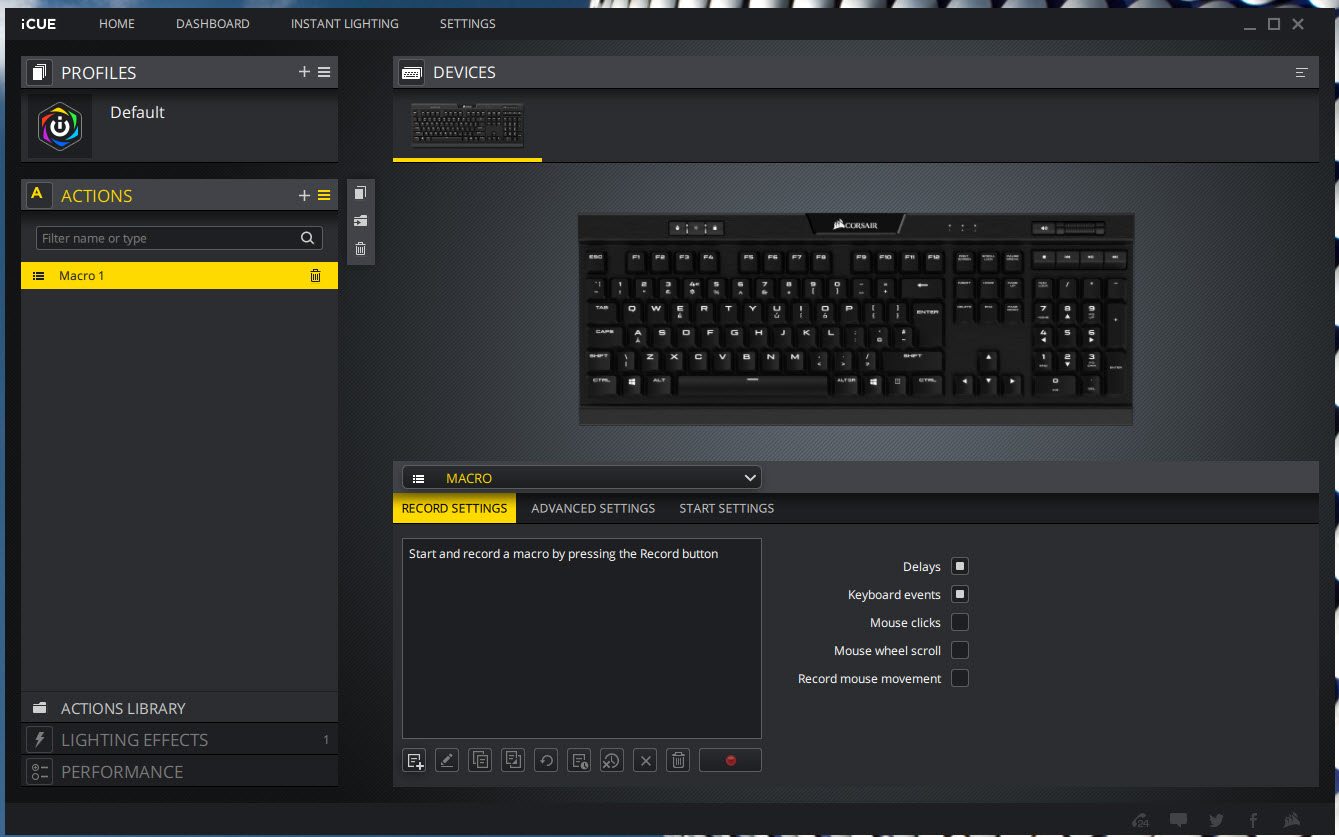Click the remove delays icon with clock and x
The image size is (1339, 837).
[612, 760]
